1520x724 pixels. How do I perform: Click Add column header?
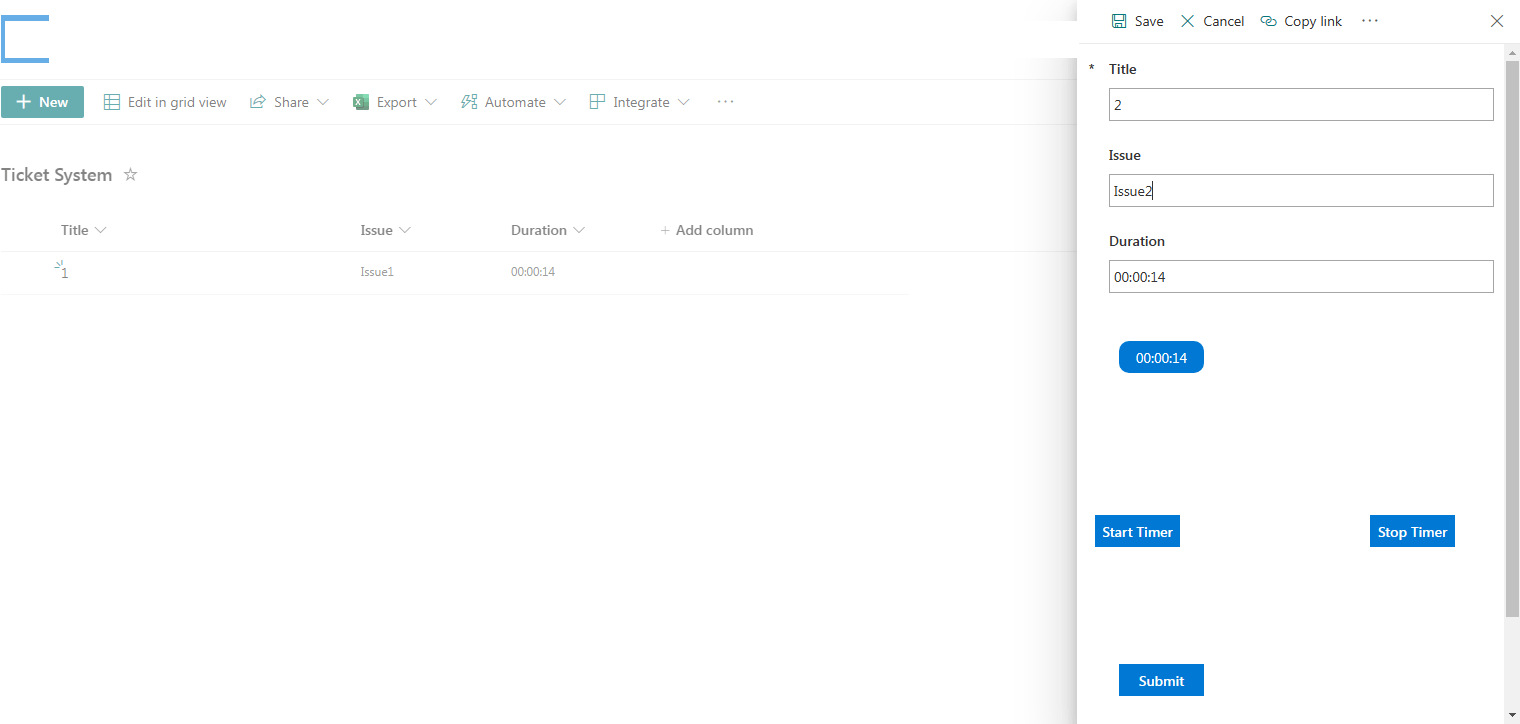(707, 230)
